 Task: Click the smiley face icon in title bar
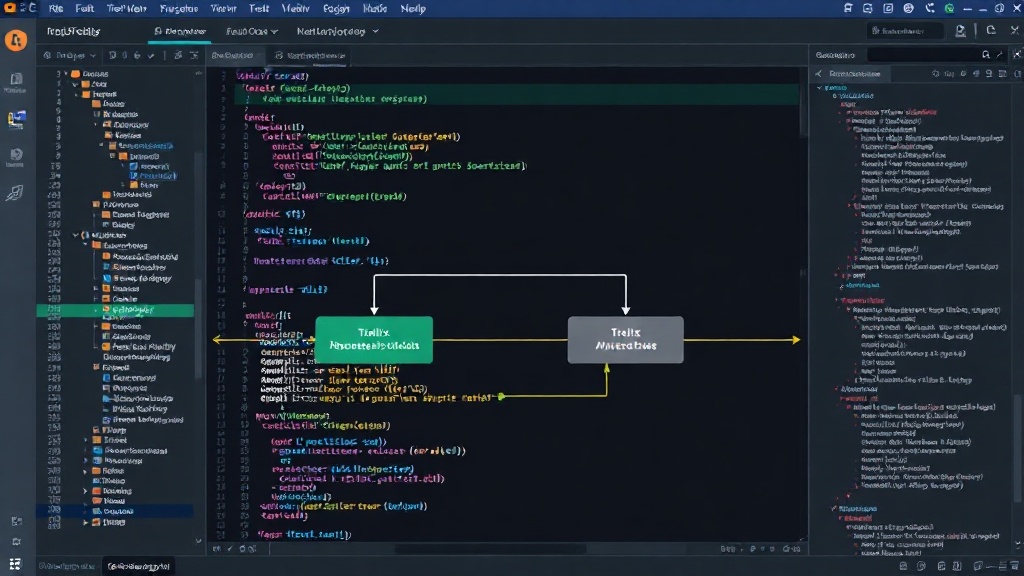pos(908,8)
